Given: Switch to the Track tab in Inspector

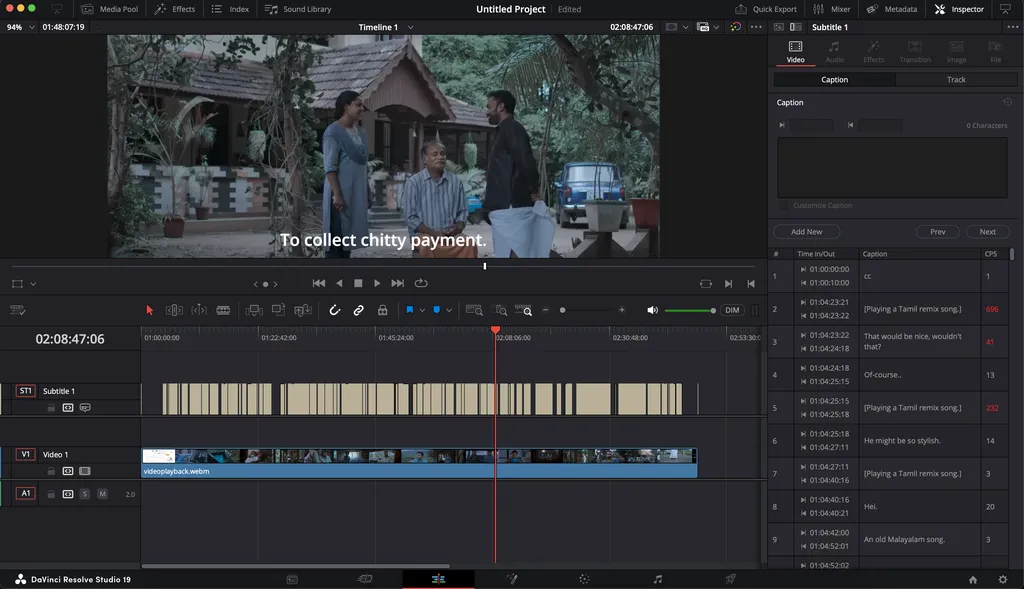Looking at the screenshot, I should click(x=956, y=80).
